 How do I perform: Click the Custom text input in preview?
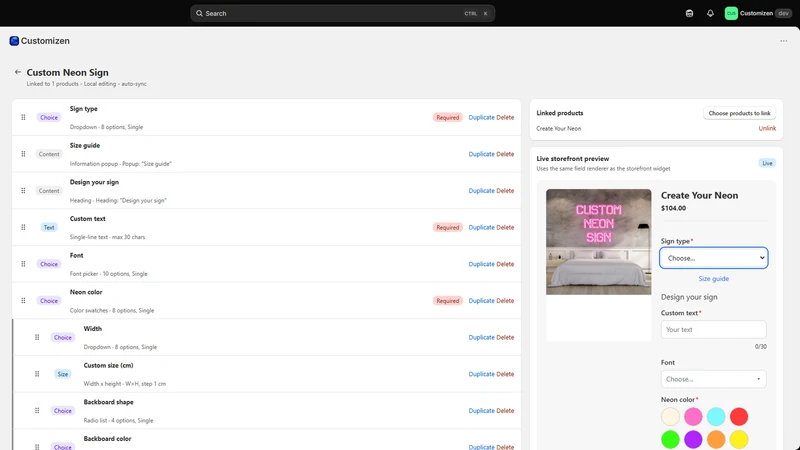point(713,330)
